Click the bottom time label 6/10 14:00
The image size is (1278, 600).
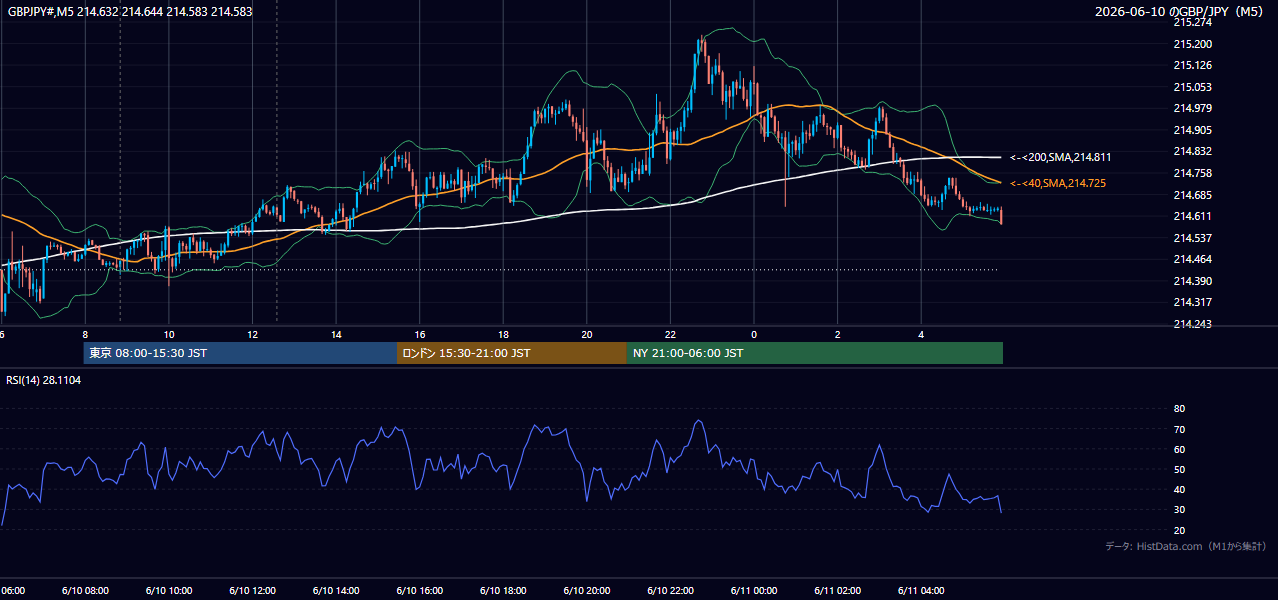click(x=335, y=591)
